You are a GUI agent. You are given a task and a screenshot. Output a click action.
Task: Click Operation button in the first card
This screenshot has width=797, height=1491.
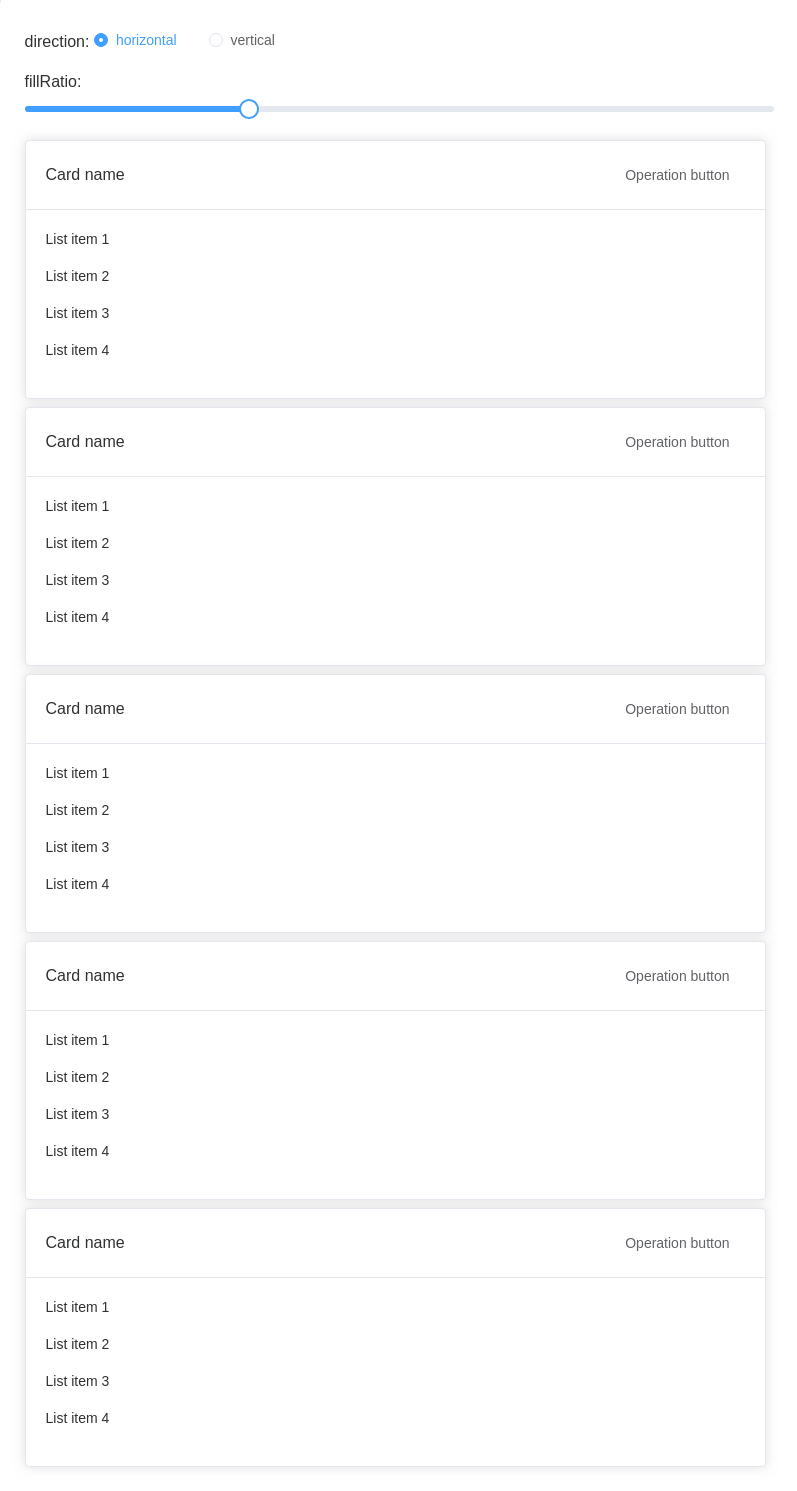click(x=677, y=175)
